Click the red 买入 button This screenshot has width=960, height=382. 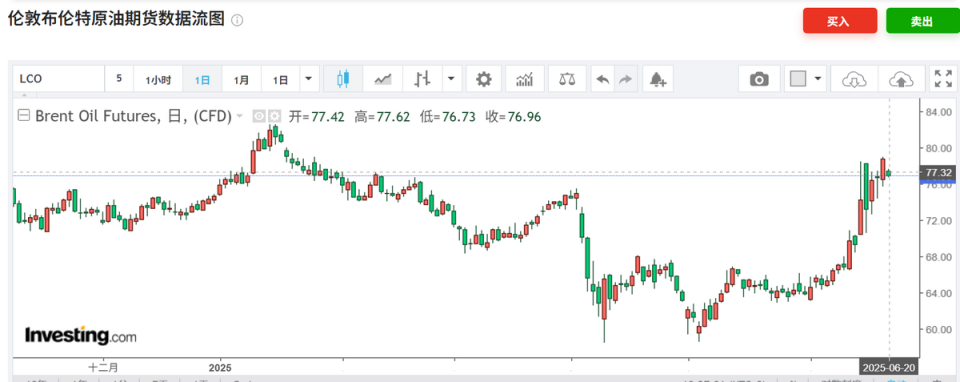click(839, 21)
